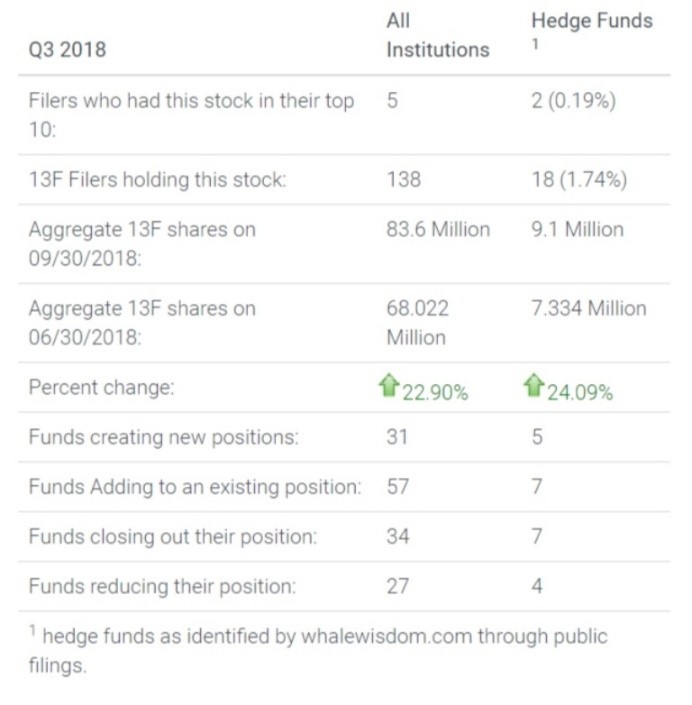Click the Q3 2018 column header
692x705 pixels.
[67, 49]
